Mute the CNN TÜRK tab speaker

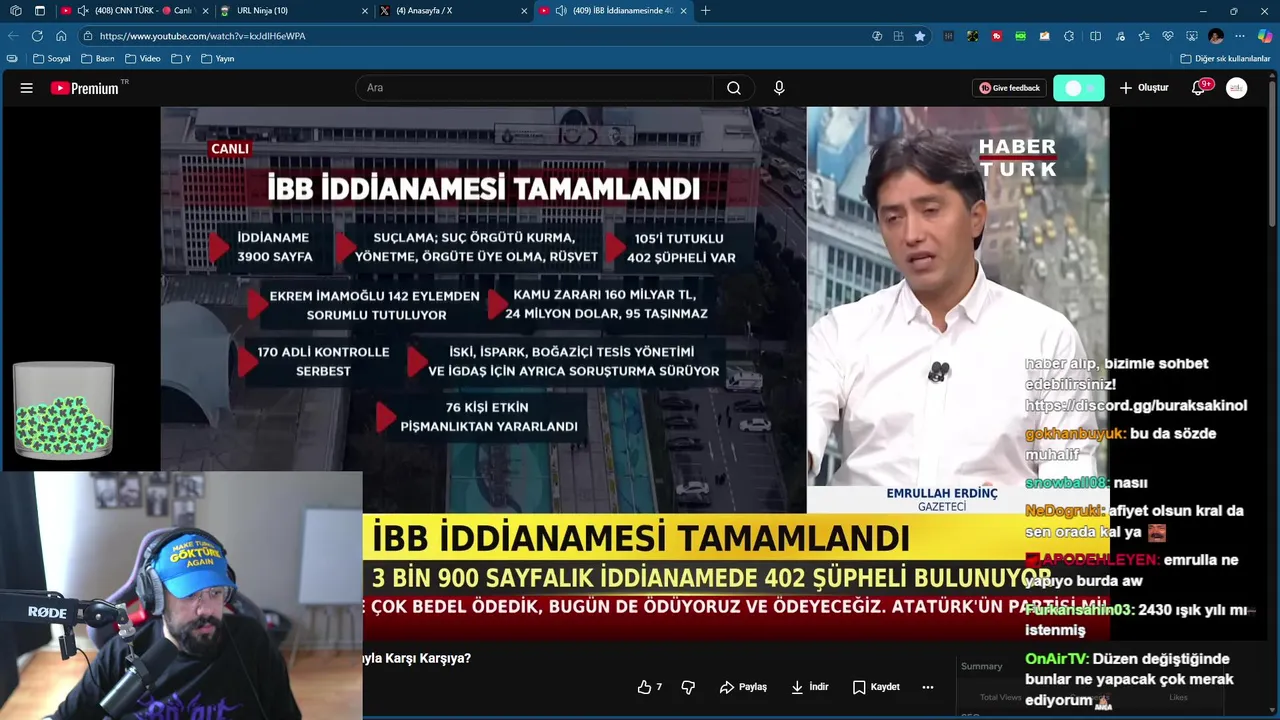[x=83, y=11]
